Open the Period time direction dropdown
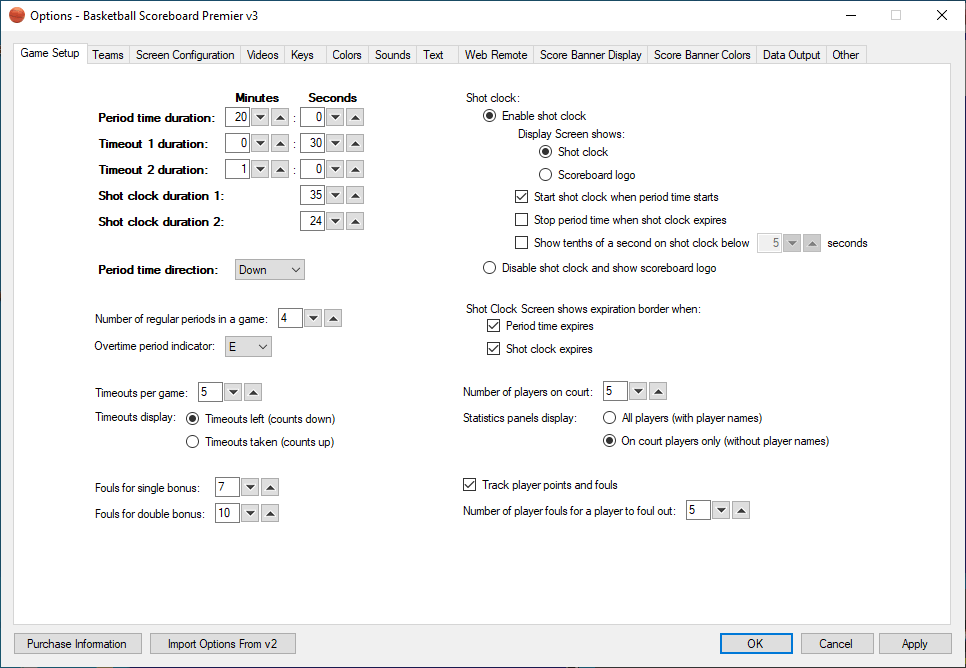 [x=270, y=270]
